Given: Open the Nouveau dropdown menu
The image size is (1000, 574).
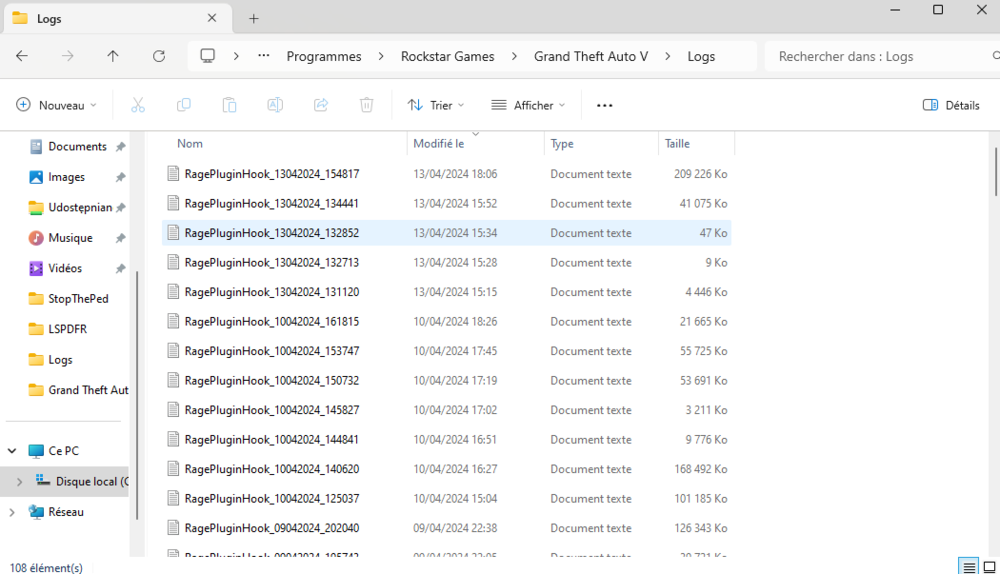Looking at the screenshot, I should (57, 105).
